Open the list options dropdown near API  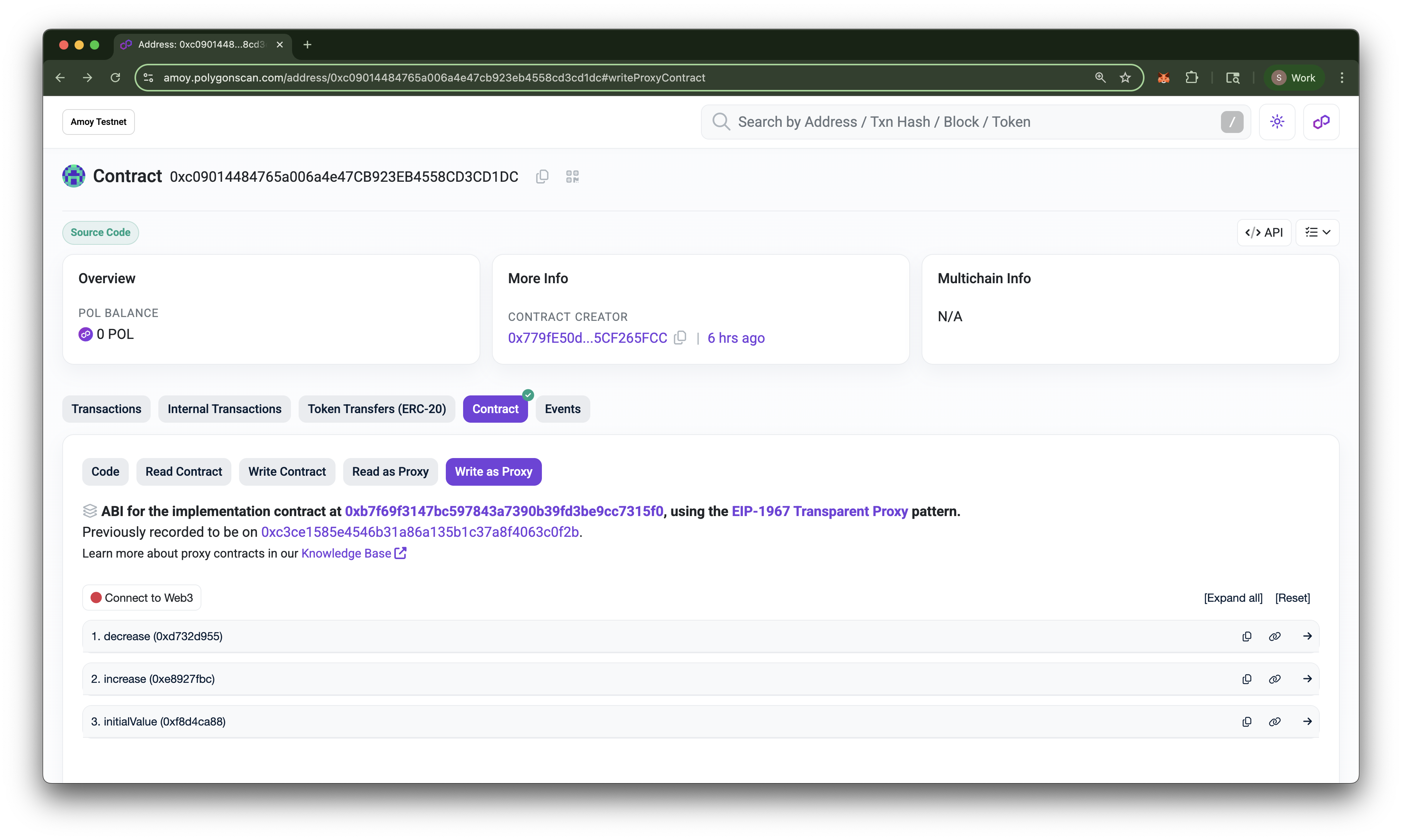(x=1317, y=232)
